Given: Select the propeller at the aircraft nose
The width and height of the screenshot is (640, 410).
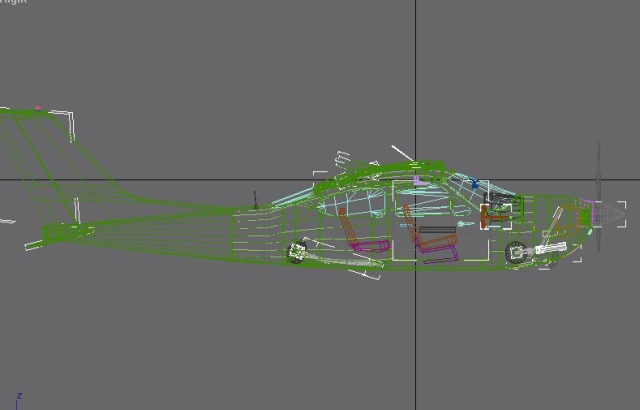Looking at the screenshot, I should click(x=599, y=197).
